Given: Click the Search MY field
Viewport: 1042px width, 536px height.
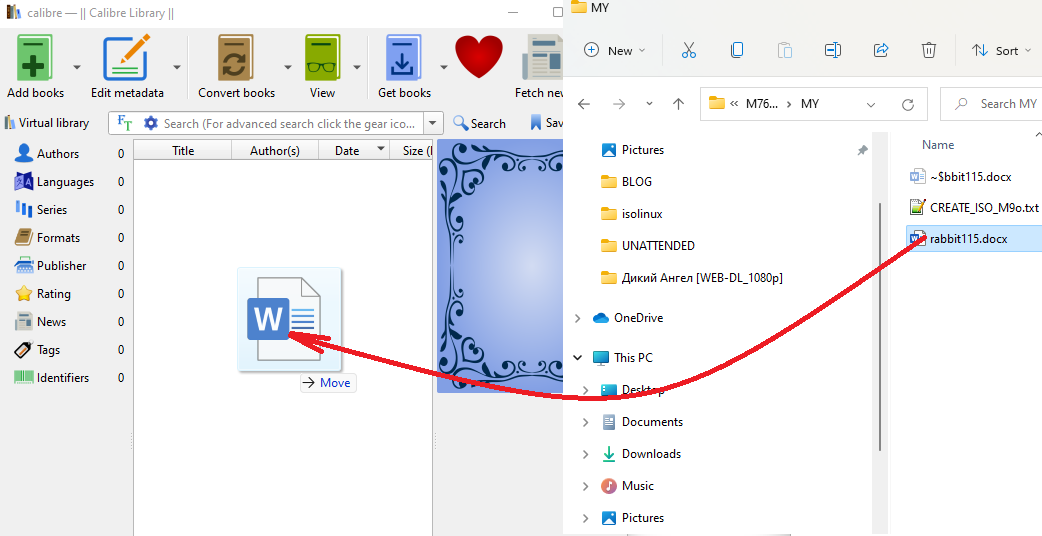Looking at the screenshot, I should (x=993, y=104).
